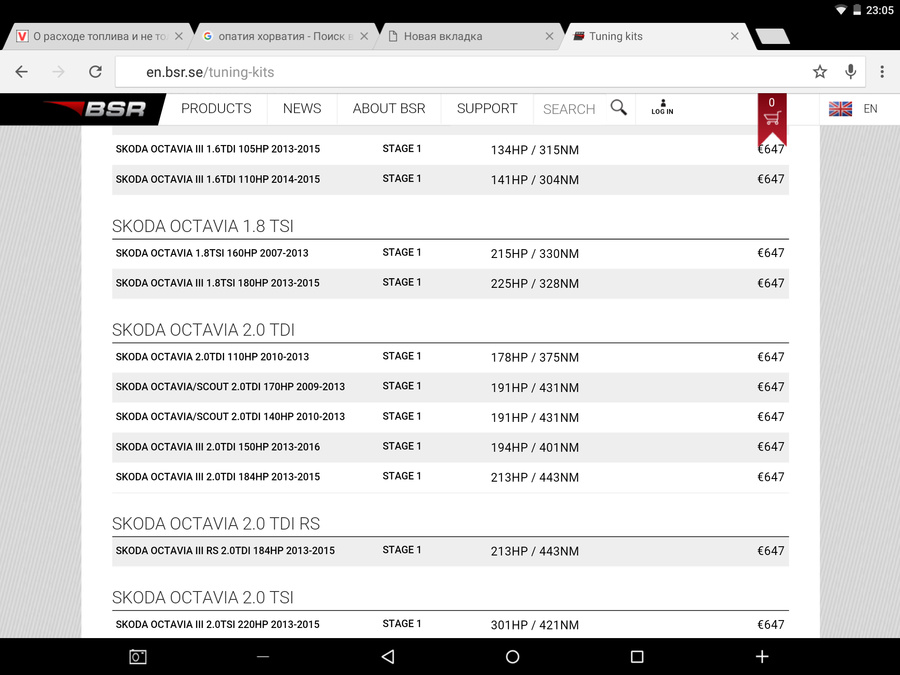The width and height of the screenshot is (900, 675).
Task: Click Stage 1 for Octavia 1.8TSI 160HP
Action: tap(402, 253)
